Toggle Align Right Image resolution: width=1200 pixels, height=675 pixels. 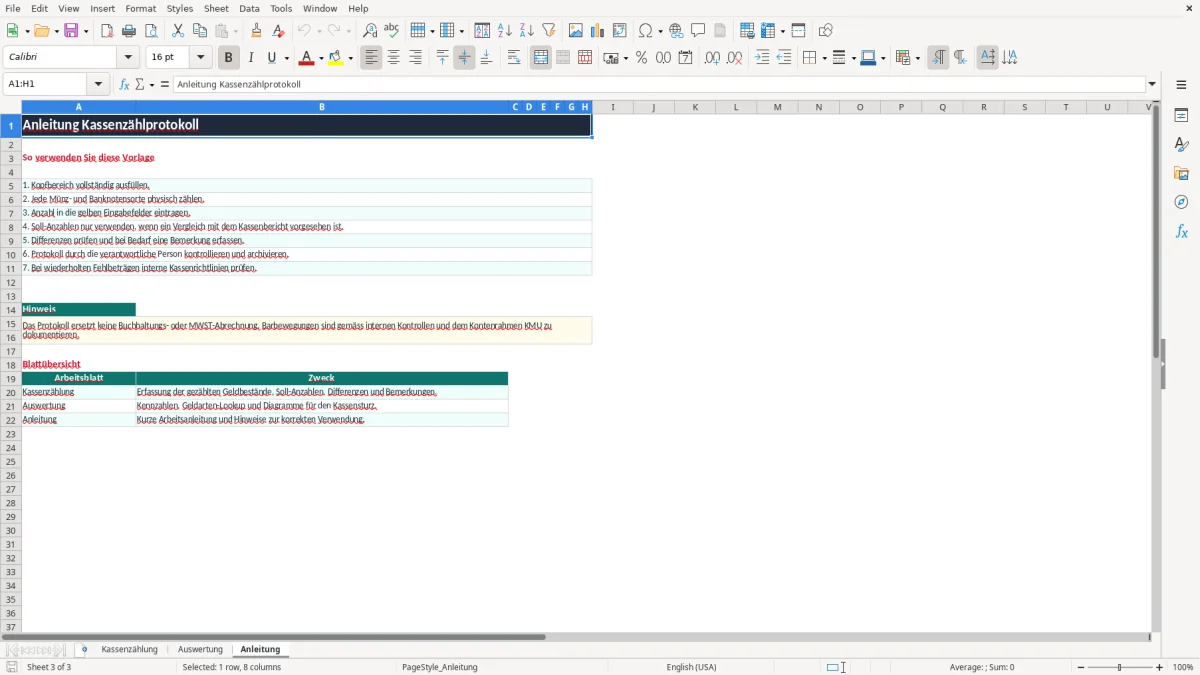tap(415, 58)
